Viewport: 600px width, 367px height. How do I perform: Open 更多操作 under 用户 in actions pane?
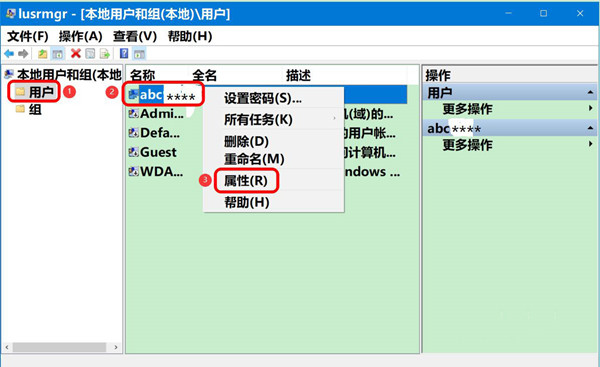pos(468,109)
